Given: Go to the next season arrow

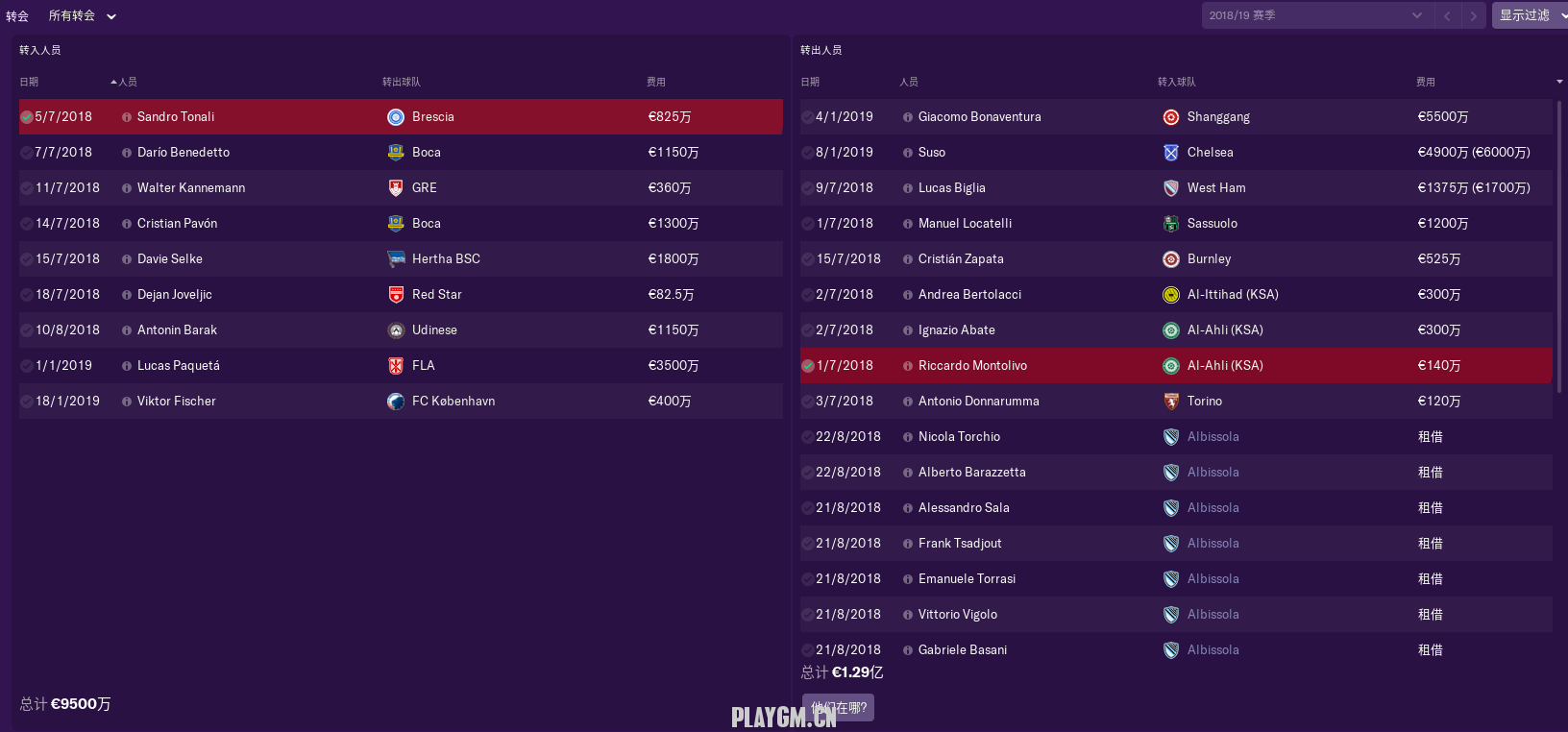Looking at the screenshot, I should 1473,15.
